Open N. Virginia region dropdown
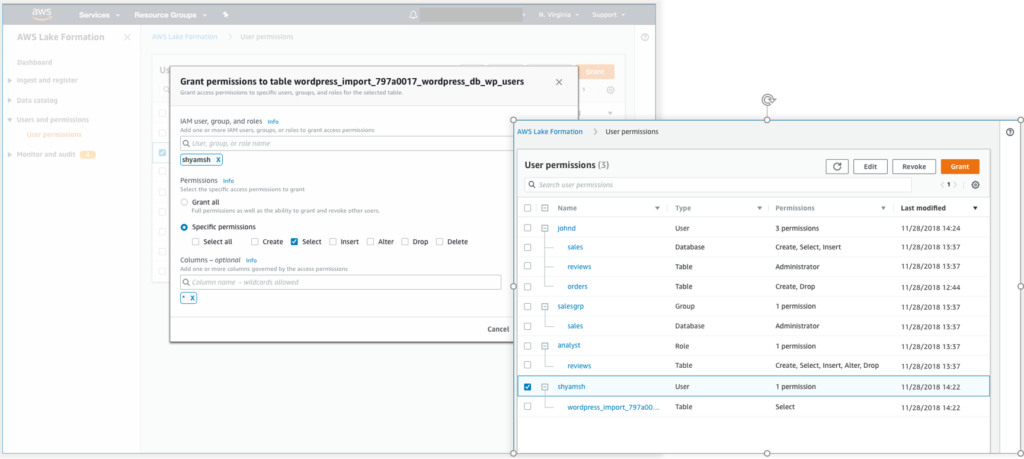 560,14
